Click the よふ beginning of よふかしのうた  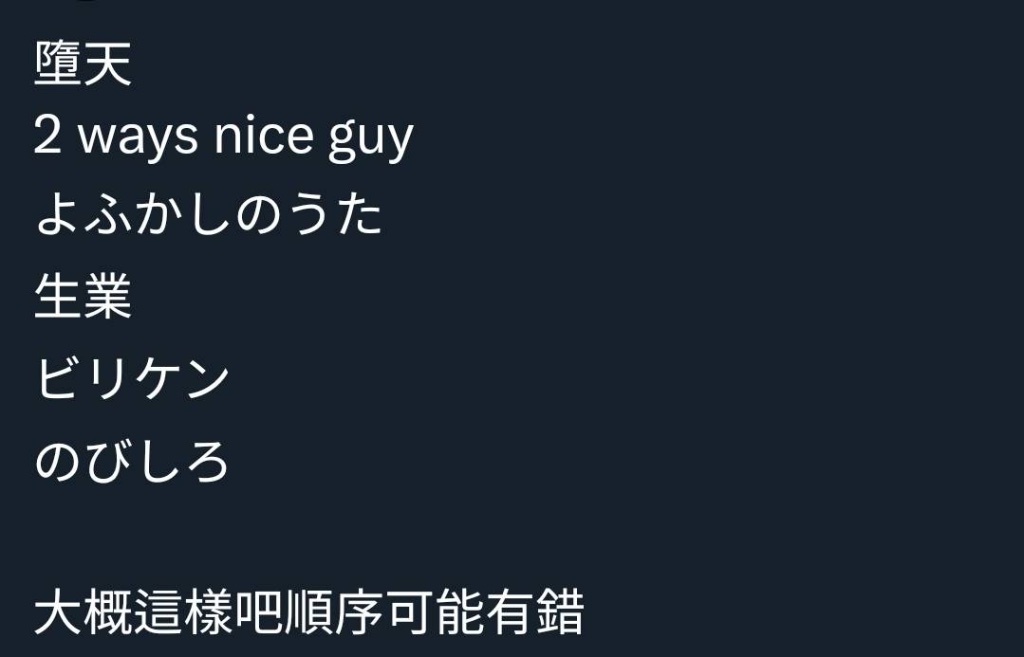point(83,214)
